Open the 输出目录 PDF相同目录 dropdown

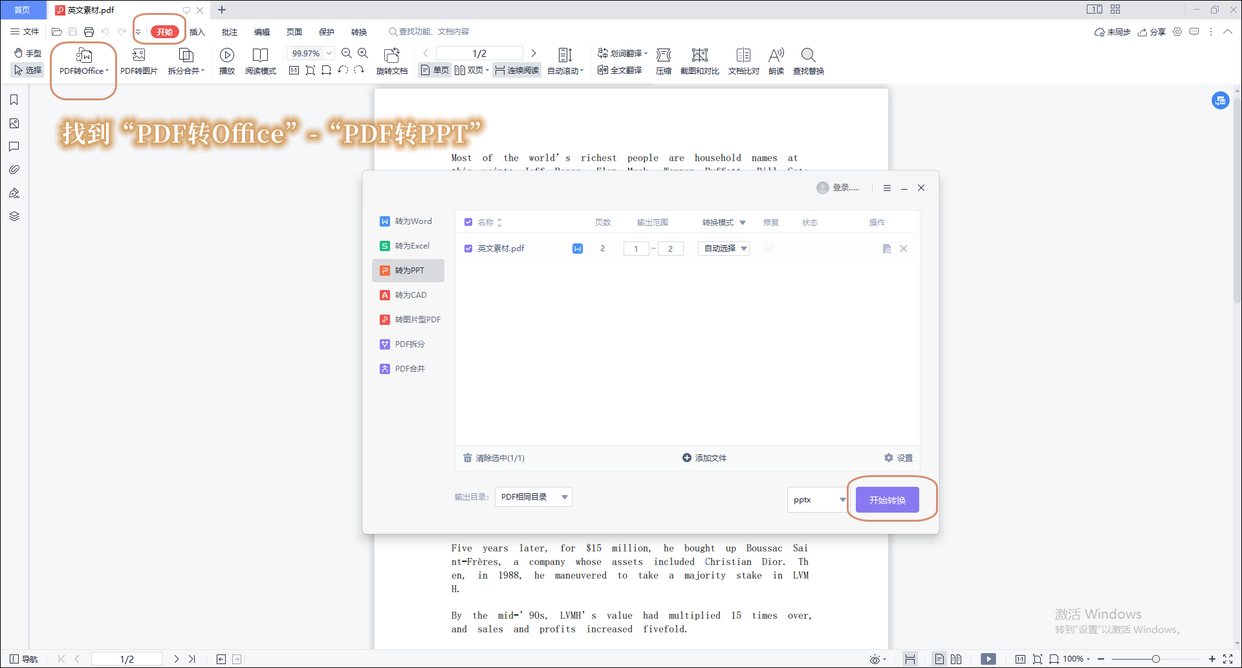click(534, 497)
